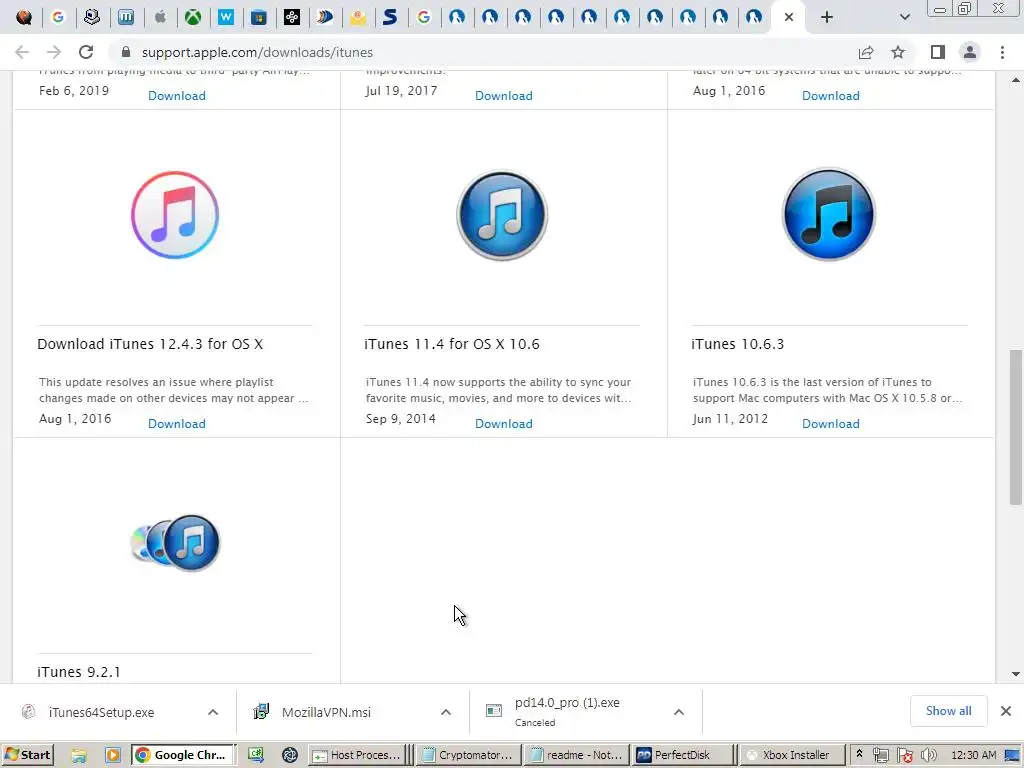Switch to the readme Notepad window
Viewport: 1024px width, 768px height.
pyautogui.click(x=577, y=755)
